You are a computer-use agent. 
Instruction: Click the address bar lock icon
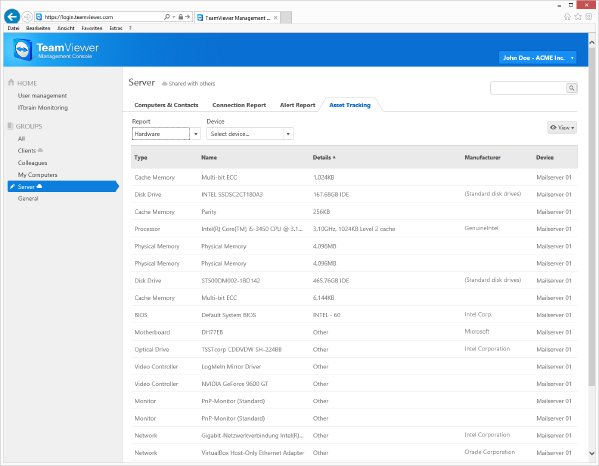[x=181, y=17]
